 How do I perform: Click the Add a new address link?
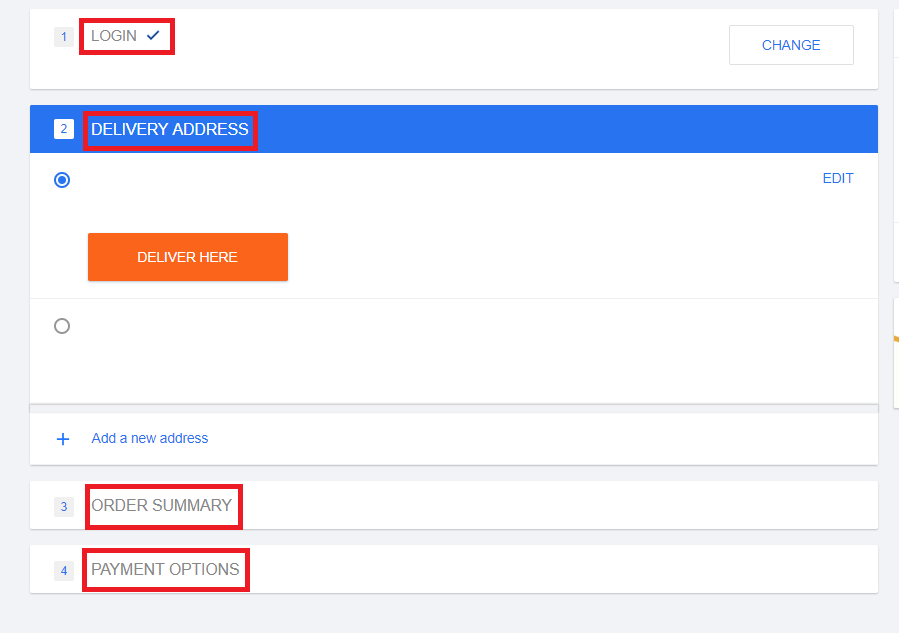pos(150,438)
